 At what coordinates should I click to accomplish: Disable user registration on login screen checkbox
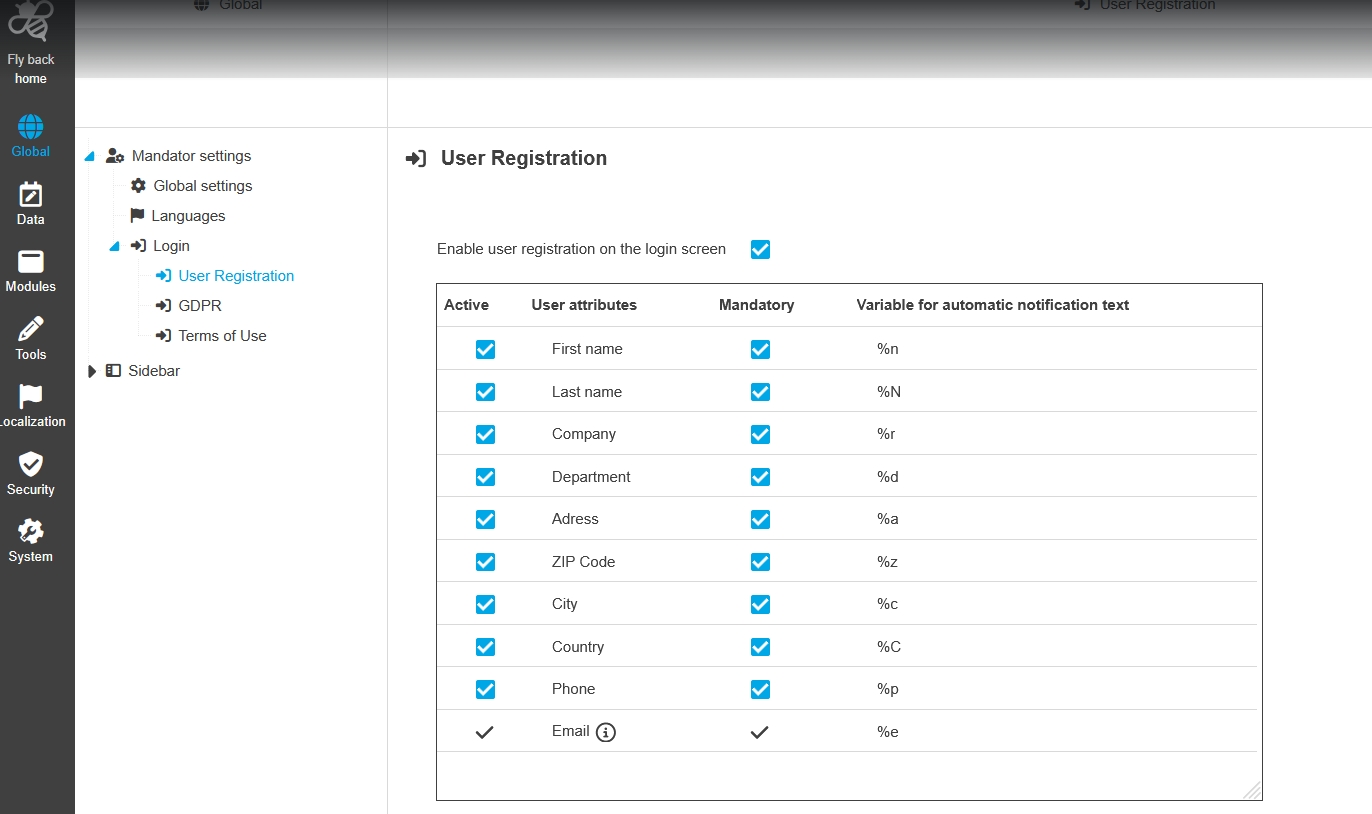point(760,249)
